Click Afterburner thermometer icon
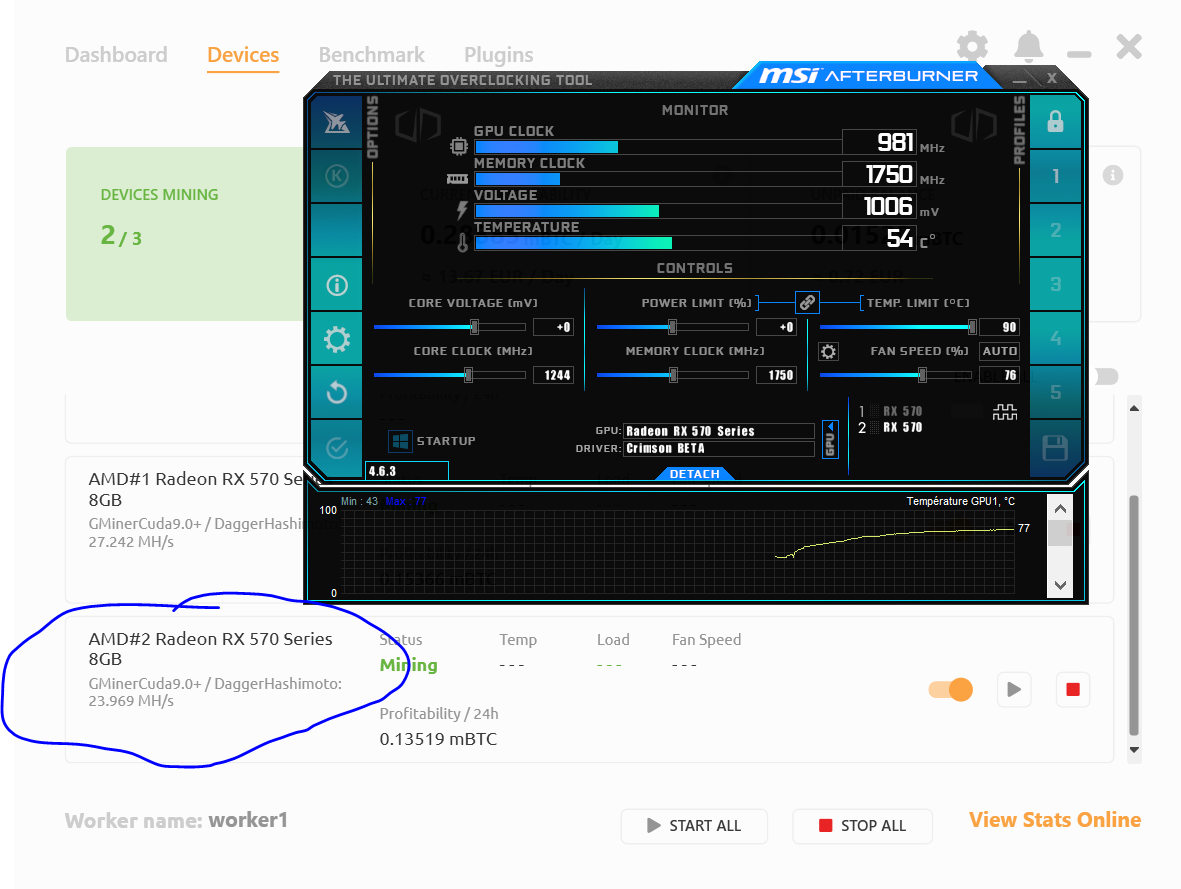 point(462,241)
